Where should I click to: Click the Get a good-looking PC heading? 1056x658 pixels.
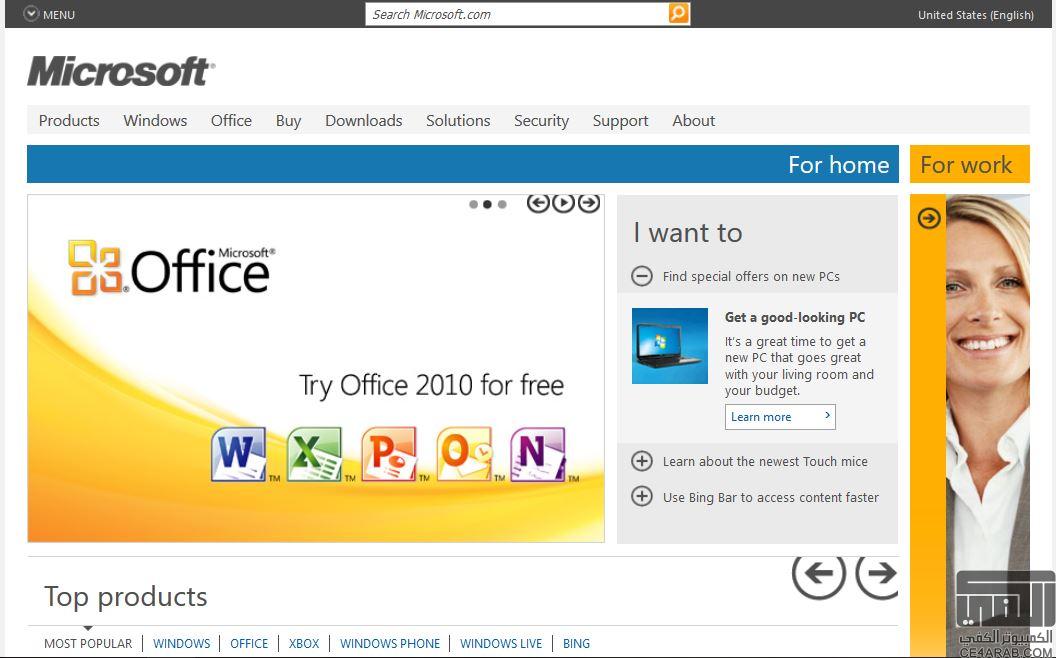click(x=795, y=317)
